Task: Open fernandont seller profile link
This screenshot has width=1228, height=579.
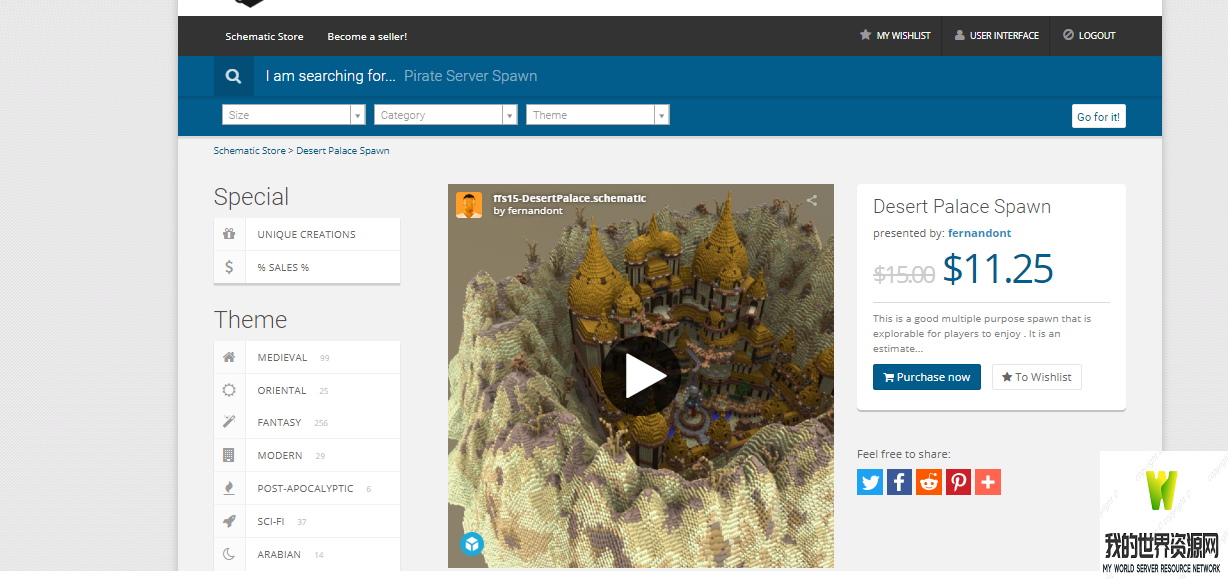Action: (979, 233)
